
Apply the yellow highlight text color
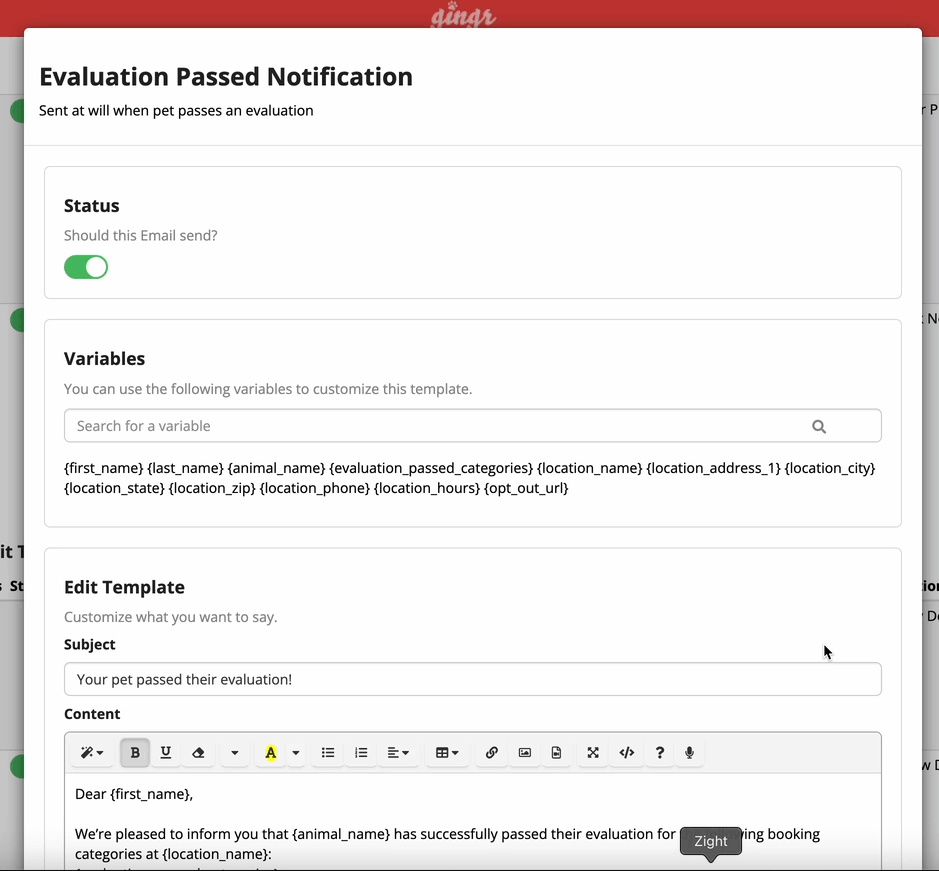(271, 752)
